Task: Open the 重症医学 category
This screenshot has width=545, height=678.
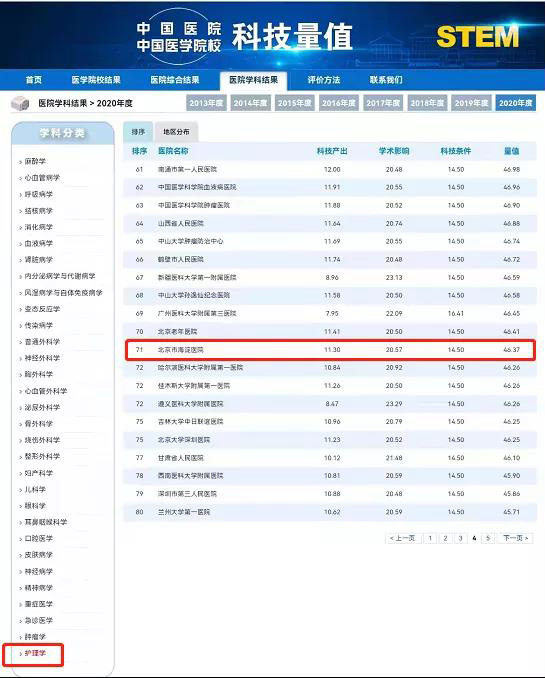Action: point(38,604)
